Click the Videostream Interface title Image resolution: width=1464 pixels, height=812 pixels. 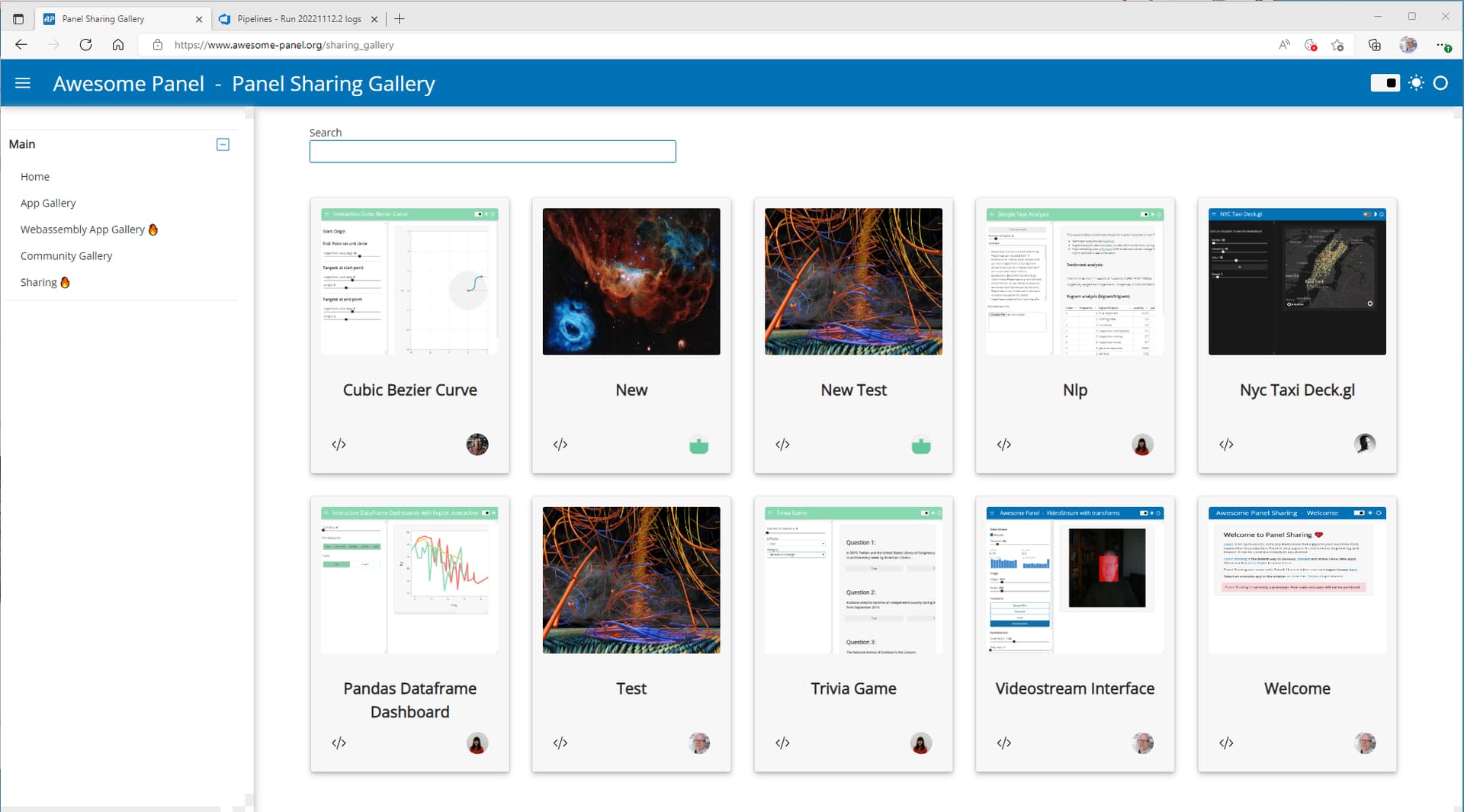(x=1075, y=689)
